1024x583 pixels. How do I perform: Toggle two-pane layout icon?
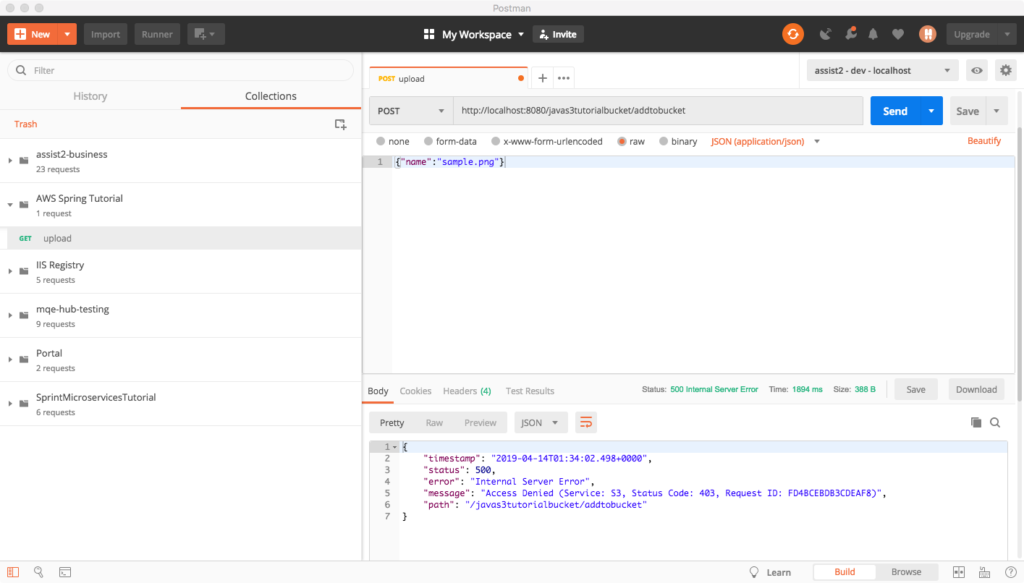[x=959, y=572]
